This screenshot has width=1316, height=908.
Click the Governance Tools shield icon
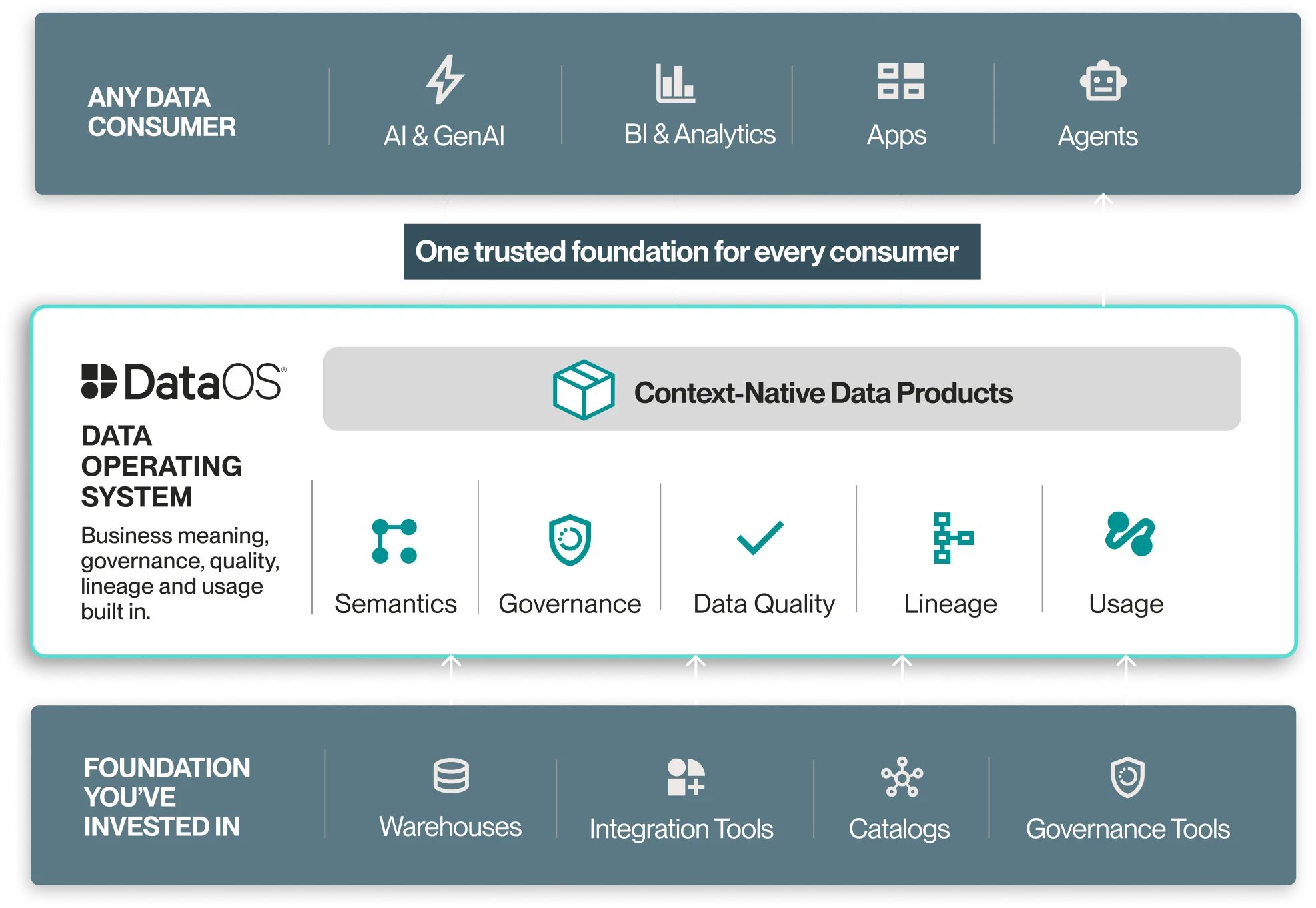(1127, 777)
